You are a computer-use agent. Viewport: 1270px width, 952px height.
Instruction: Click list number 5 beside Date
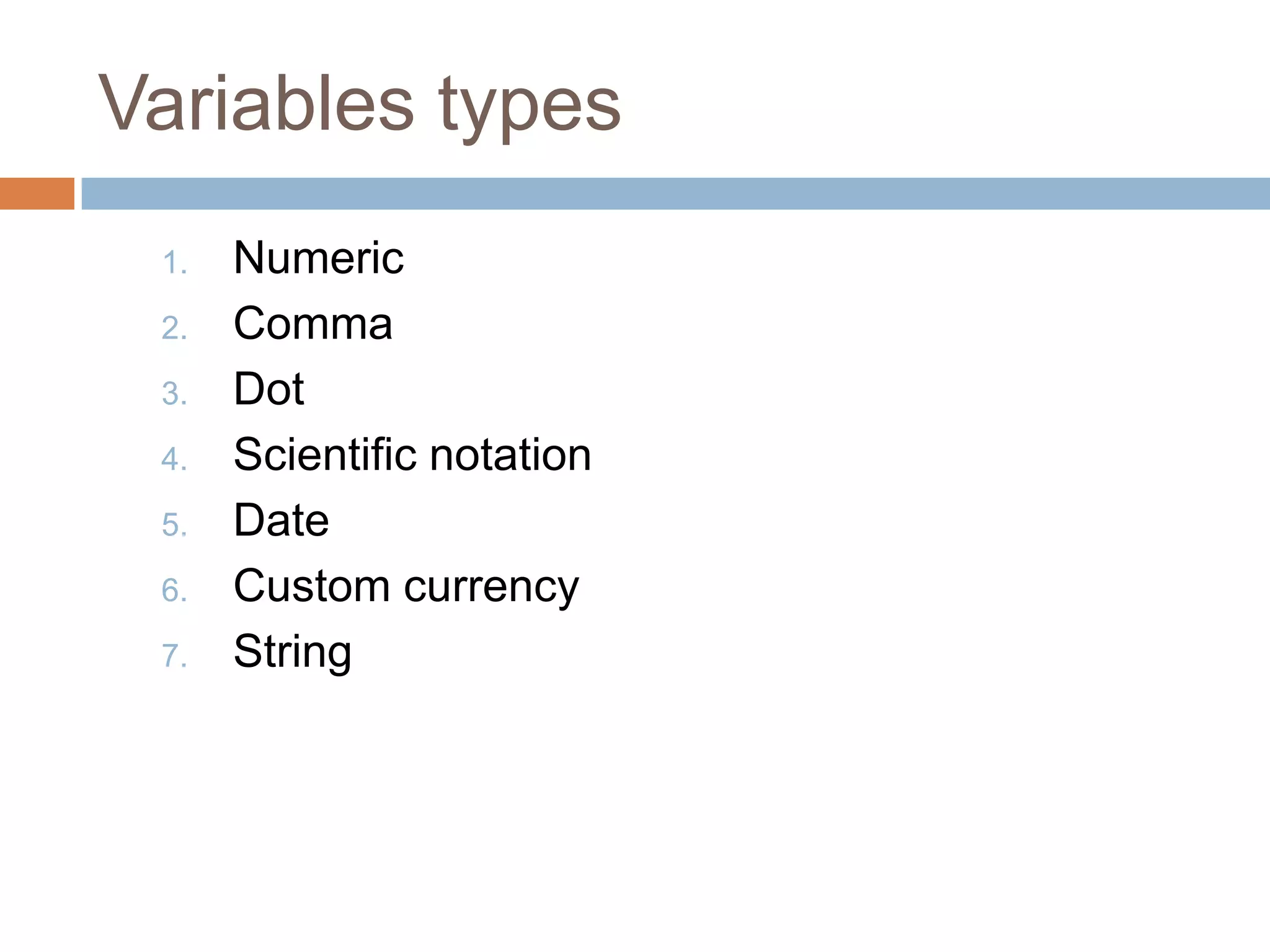pyautogui.click(x=174, y=525)
